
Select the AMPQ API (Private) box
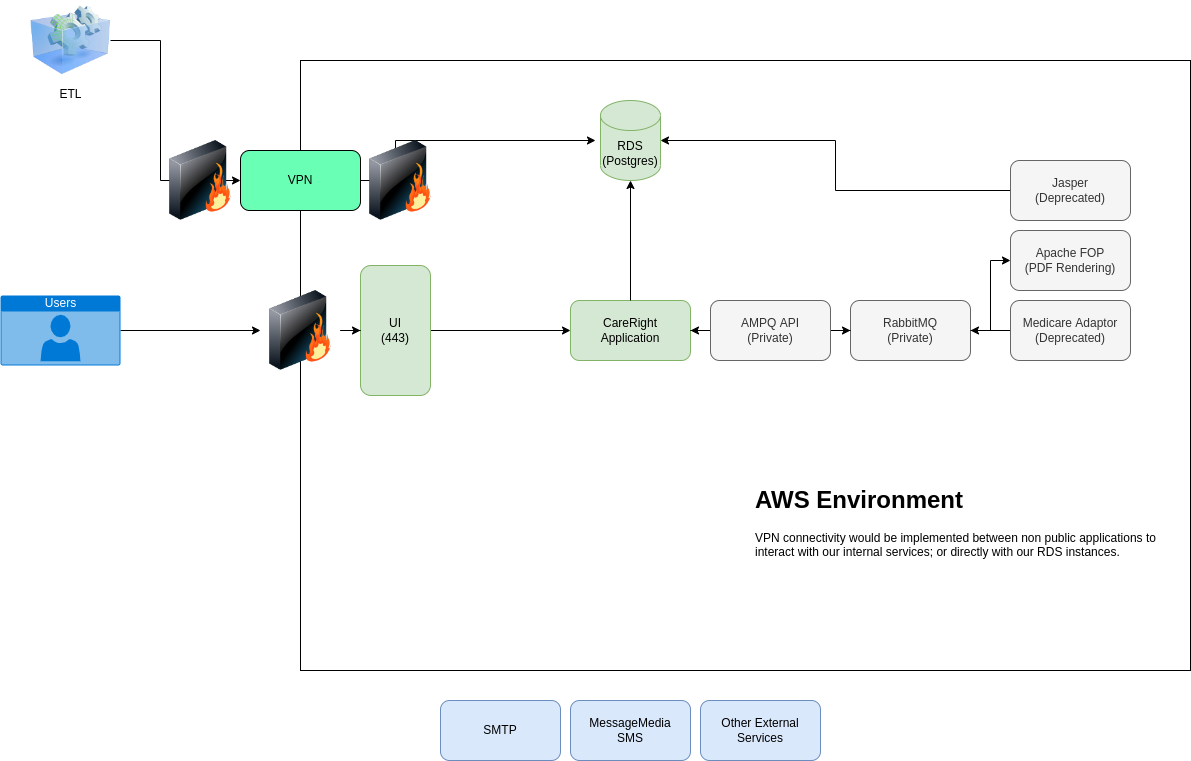tap(770, 330)
